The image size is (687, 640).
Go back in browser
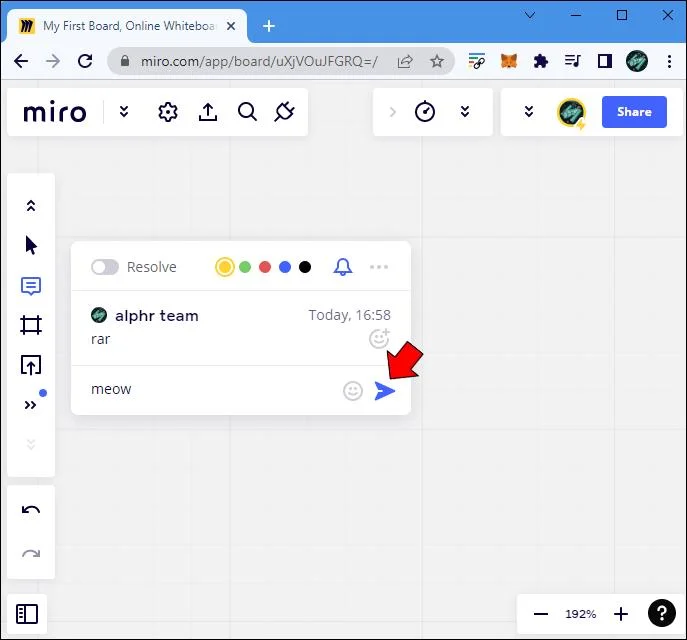pyautogui.click(x=21, y=61)
